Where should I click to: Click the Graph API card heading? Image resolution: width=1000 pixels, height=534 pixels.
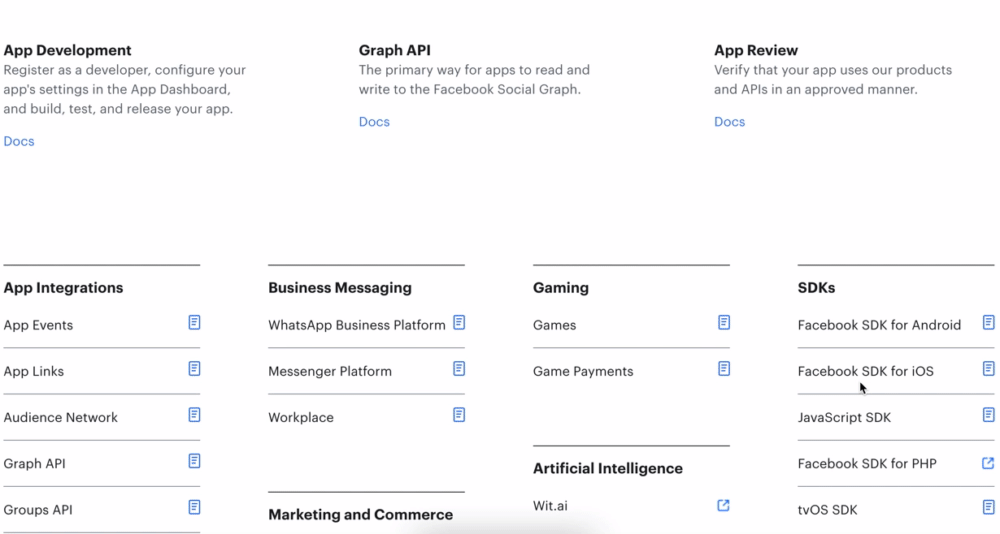394,50
